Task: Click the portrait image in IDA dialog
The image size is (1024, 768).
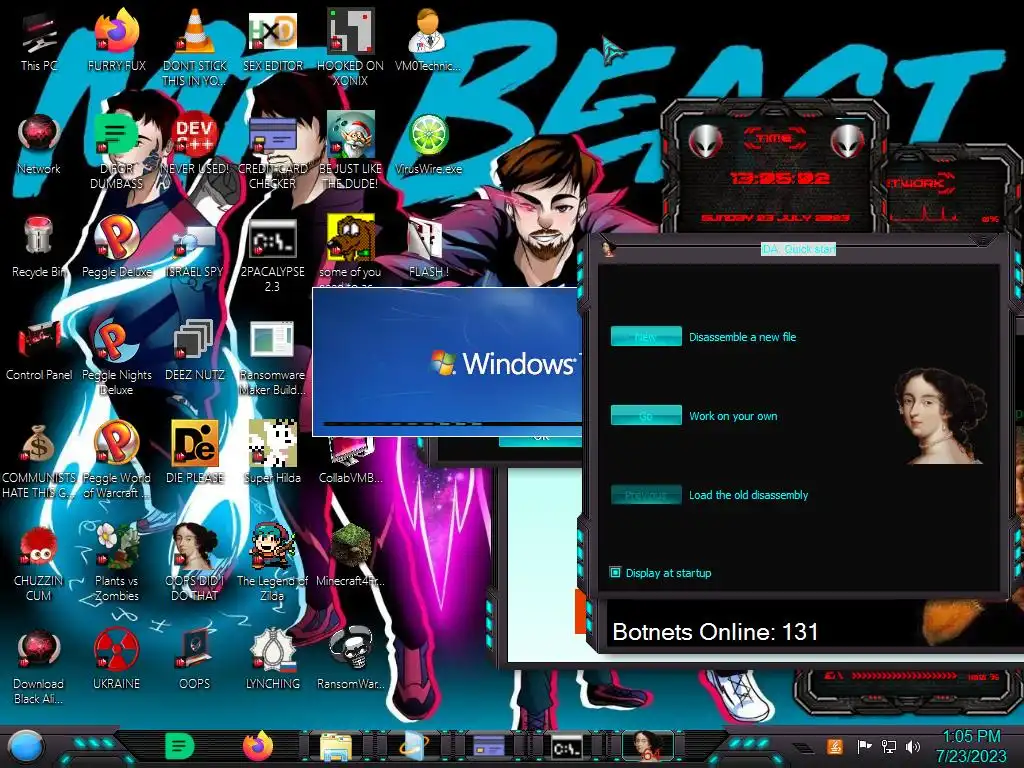Action: pyautogui.click(x=940, y=416)
